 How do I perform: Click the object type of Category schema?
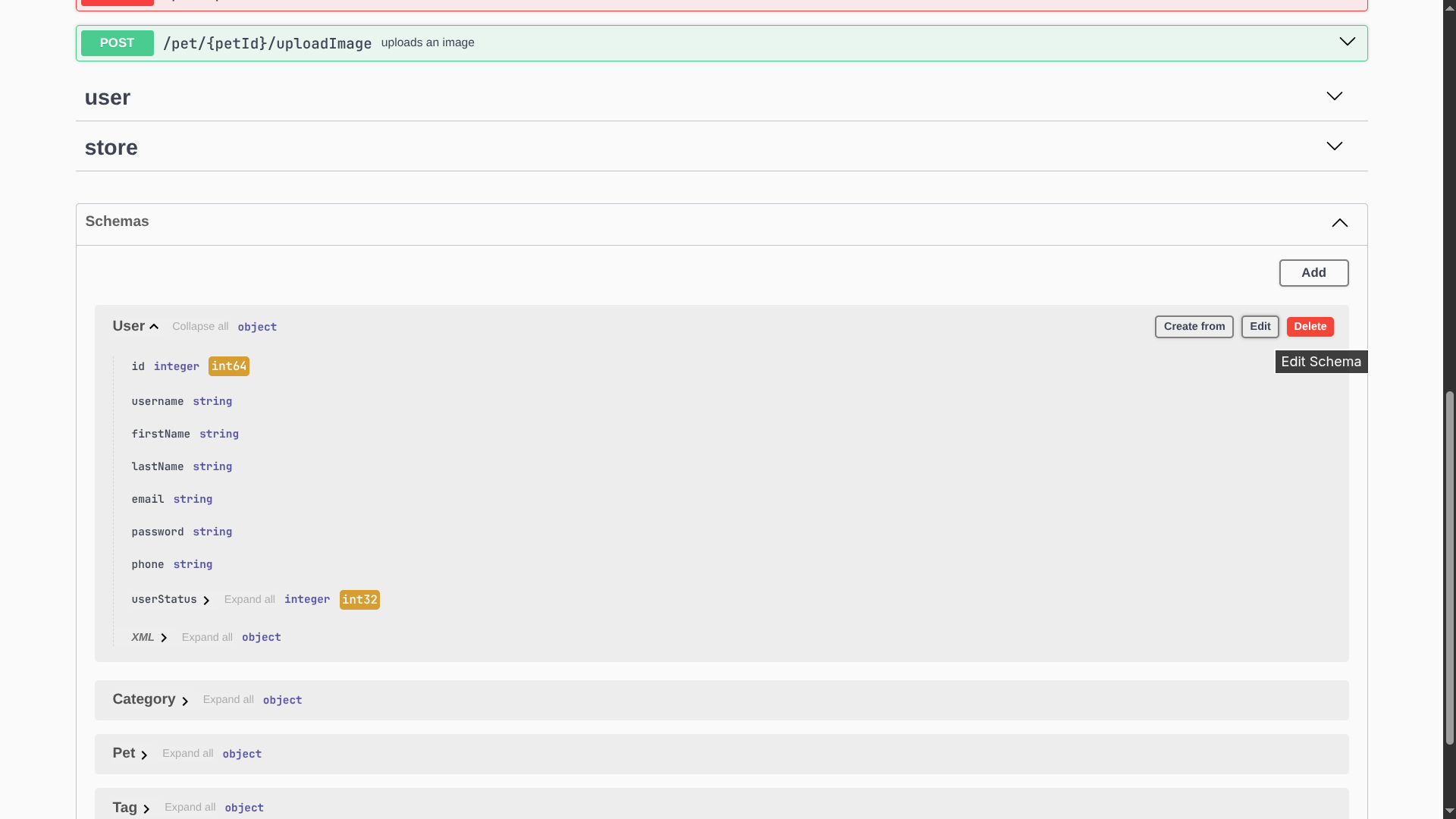(282, 700)
